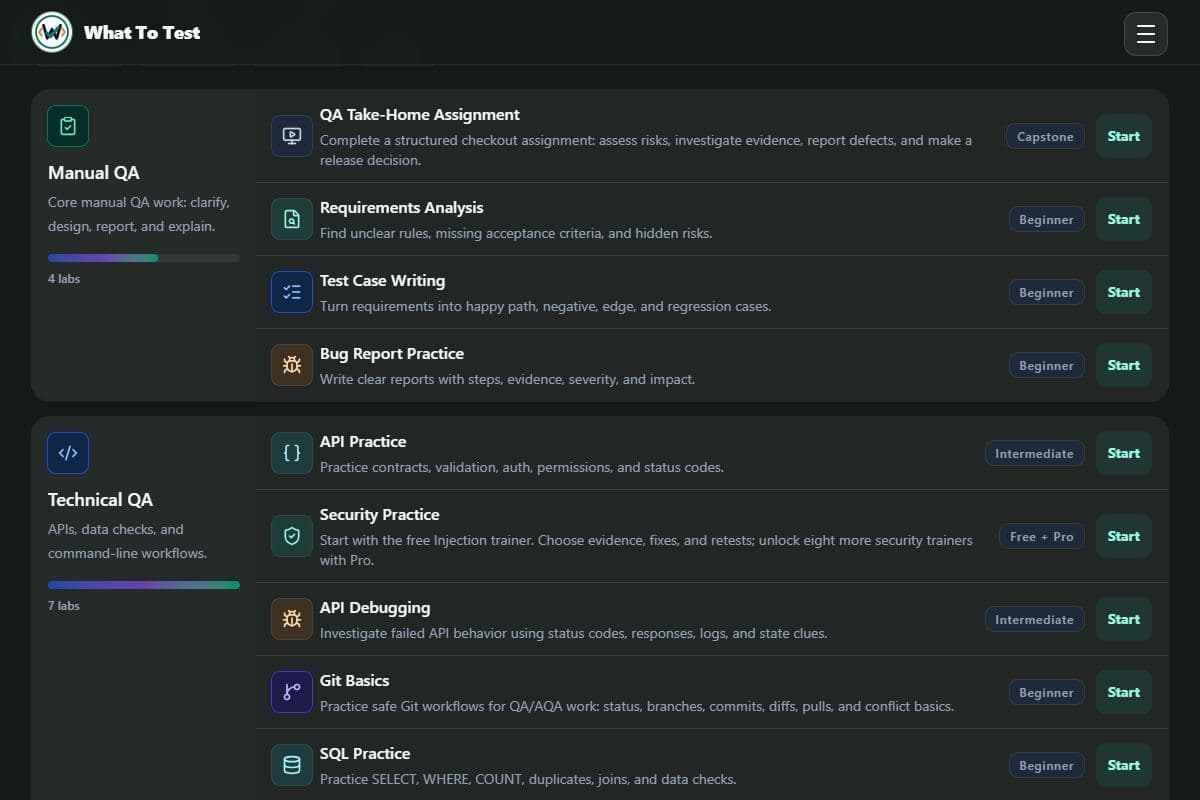This screenshot has width=1200, height=800.
Task: Open the QA Take-Home Assignment title
Action: (x=420, y=115)
